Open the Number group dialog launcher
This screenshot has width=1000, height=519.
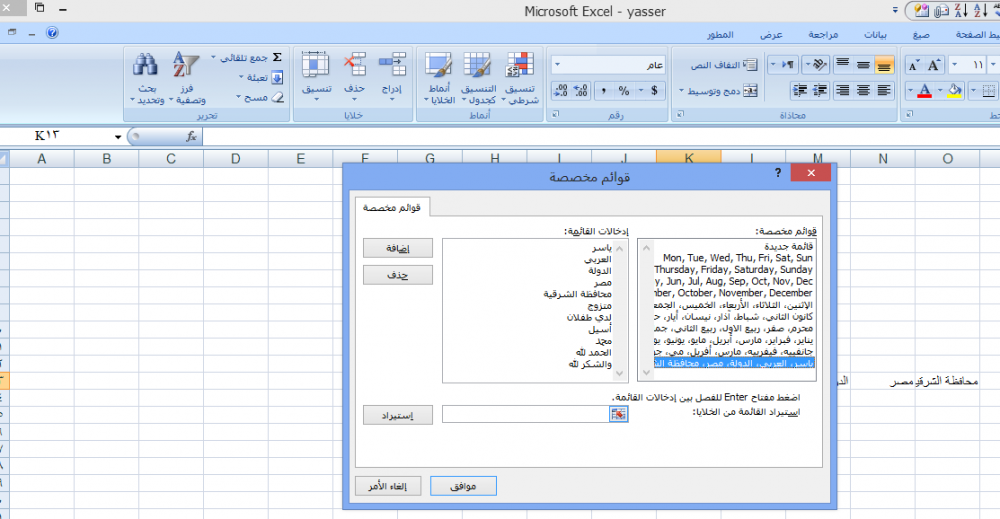tap(555, 114)
